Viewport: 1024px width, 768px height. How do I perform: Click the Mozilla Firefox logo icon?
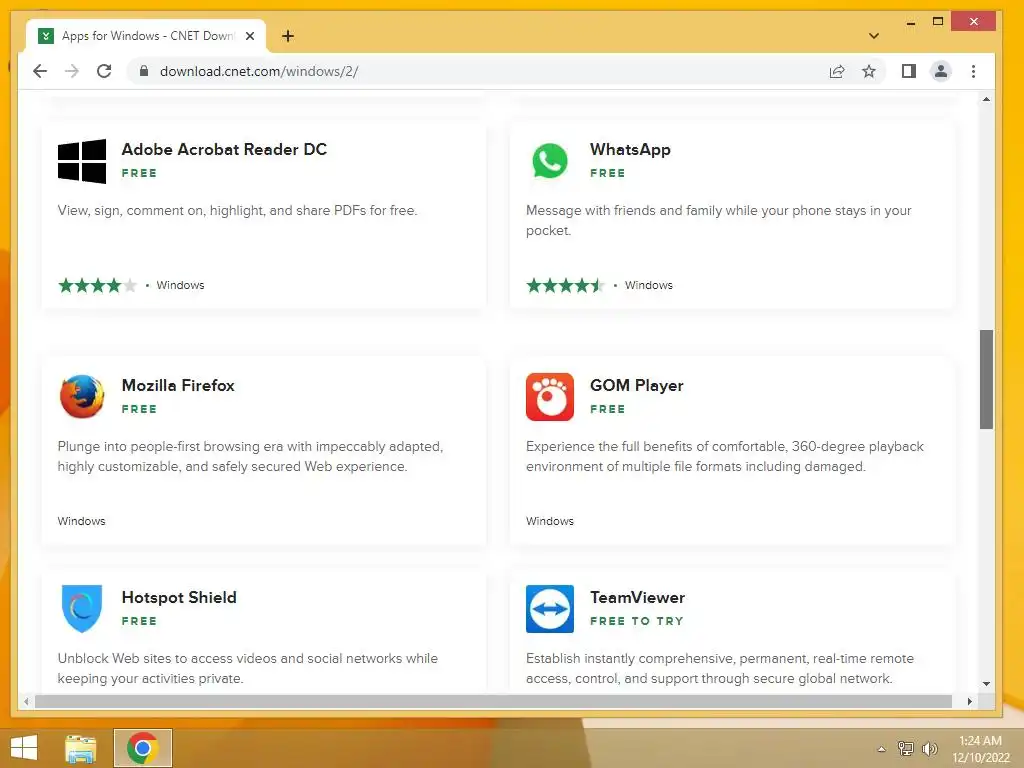[x=82, y=396]
